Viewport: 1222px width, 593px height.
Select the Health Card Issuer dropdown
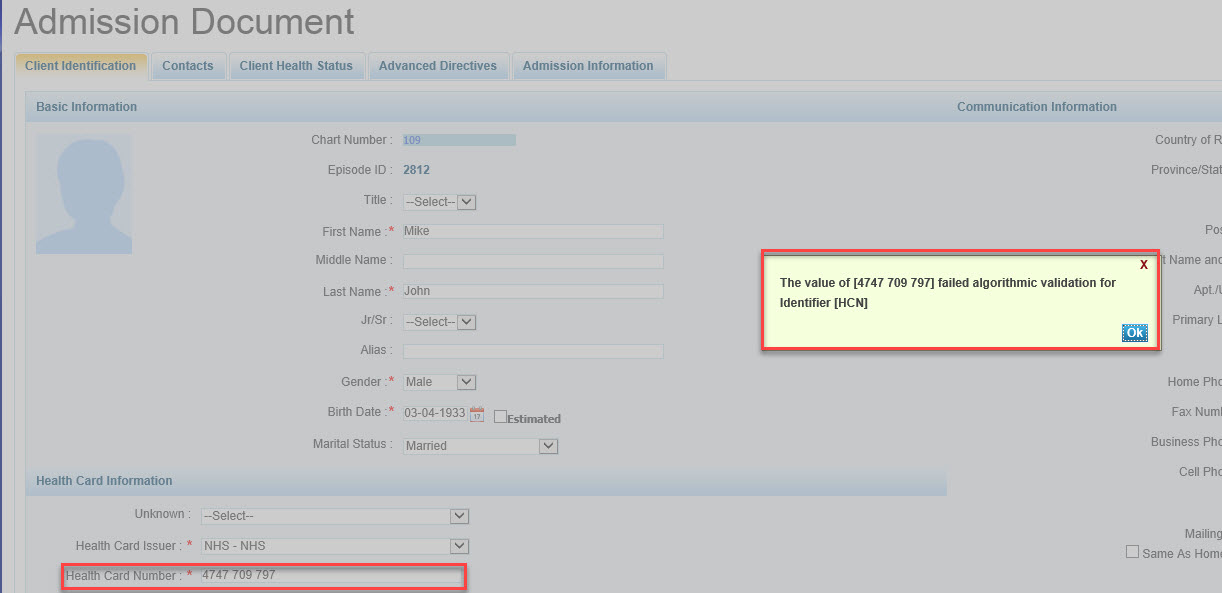tap(335, 546)
